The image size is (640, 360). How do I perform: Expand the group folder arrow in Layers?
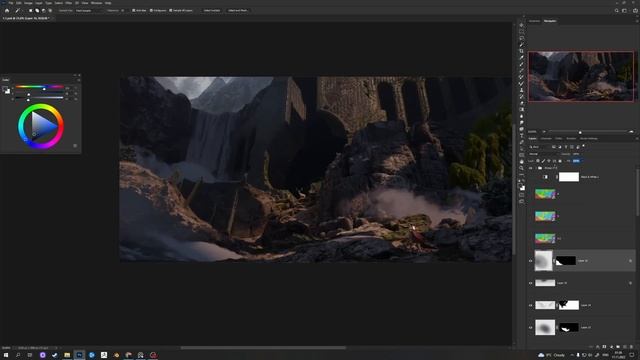coord(536,168)
